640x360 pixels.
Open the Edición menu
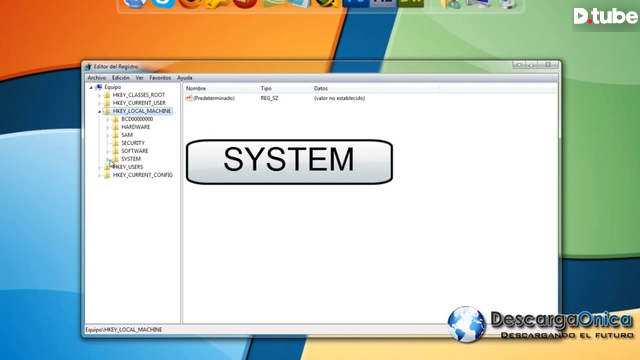(x=121, y=78)
